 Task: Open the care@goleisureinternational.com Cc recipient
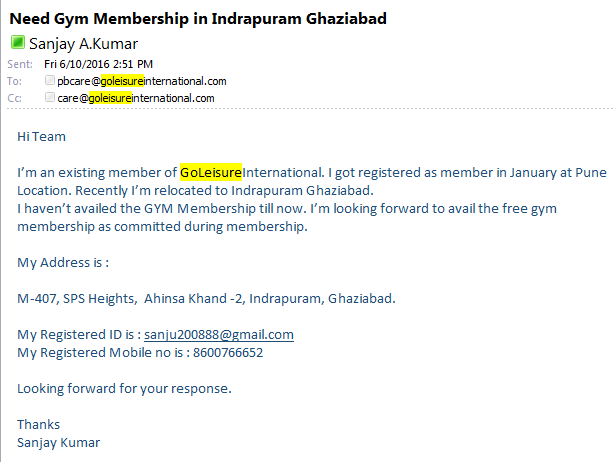click(136, 98)
